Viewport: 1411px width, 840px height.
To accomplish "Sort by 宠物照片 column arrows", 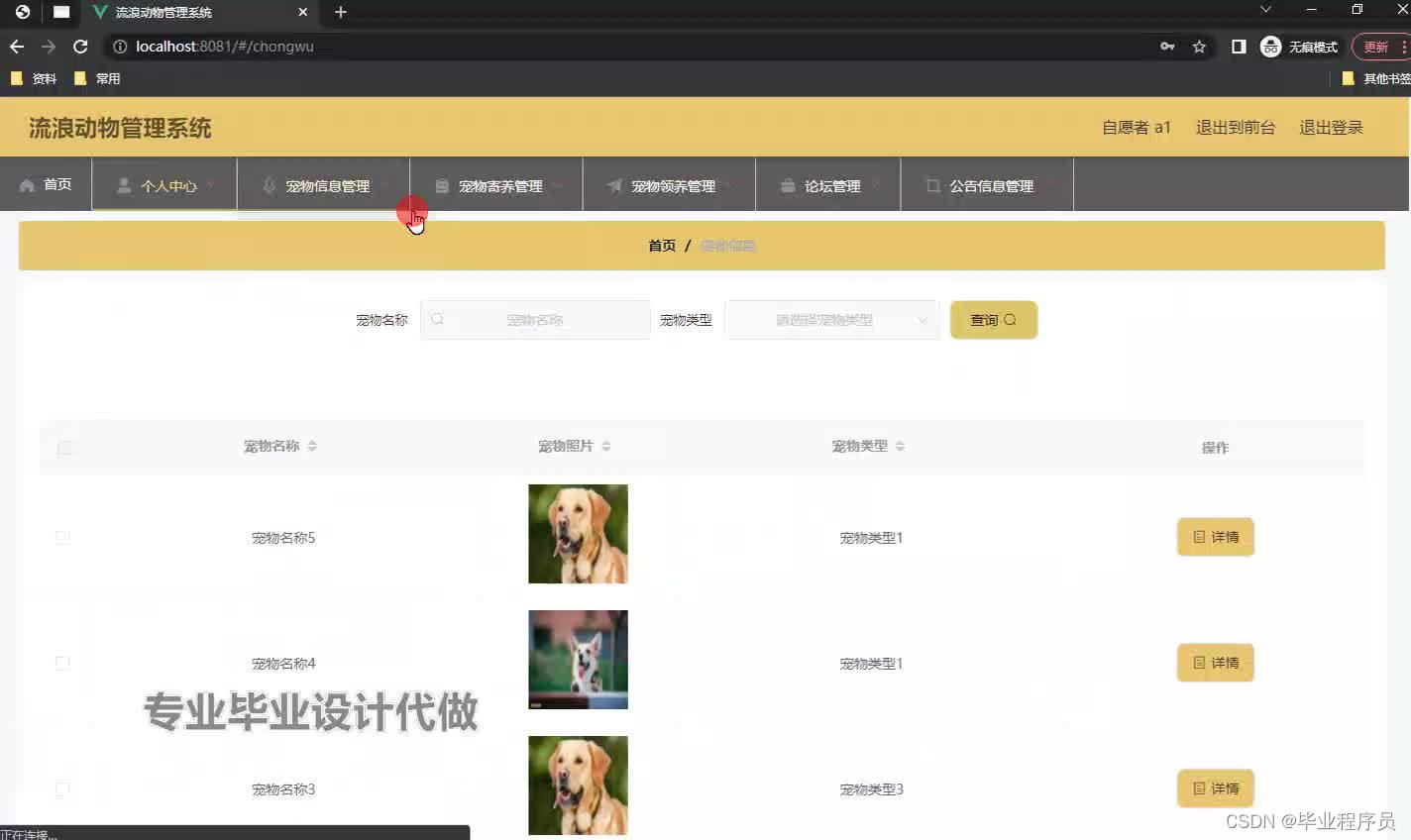I will [x=606, y=446].
